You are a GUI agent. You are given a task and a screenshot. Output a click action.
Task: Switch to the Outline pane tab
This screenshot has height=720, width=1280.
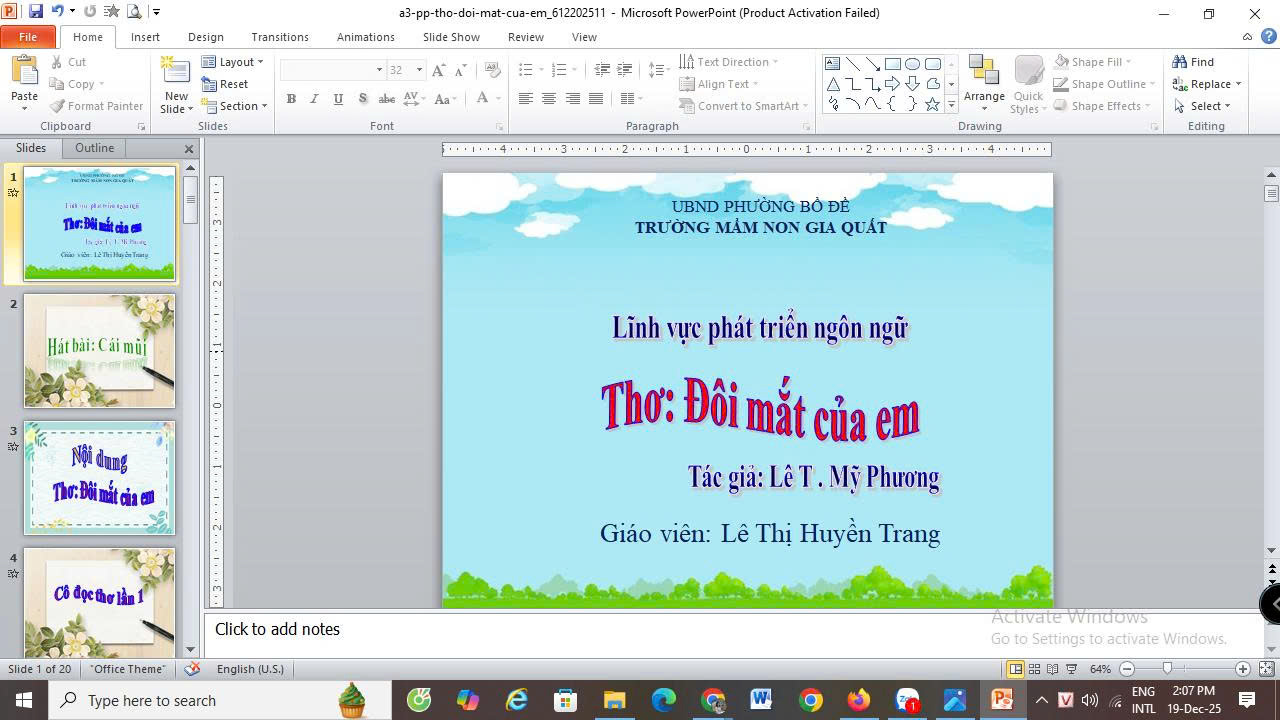coord(94,148)
